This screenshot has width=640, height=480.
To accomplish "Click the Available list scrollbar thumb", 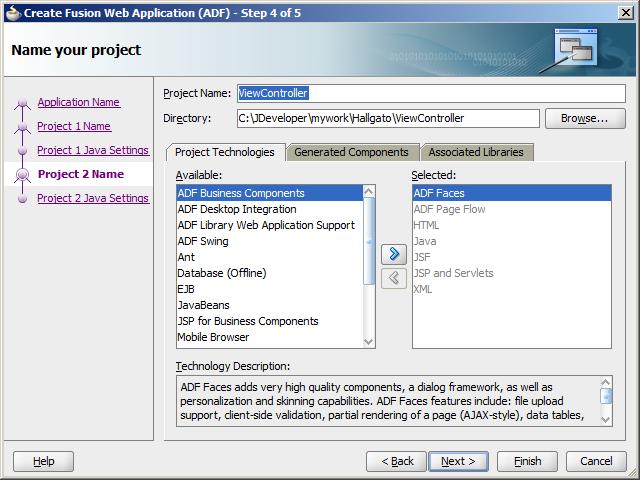I will coord(369,241).
